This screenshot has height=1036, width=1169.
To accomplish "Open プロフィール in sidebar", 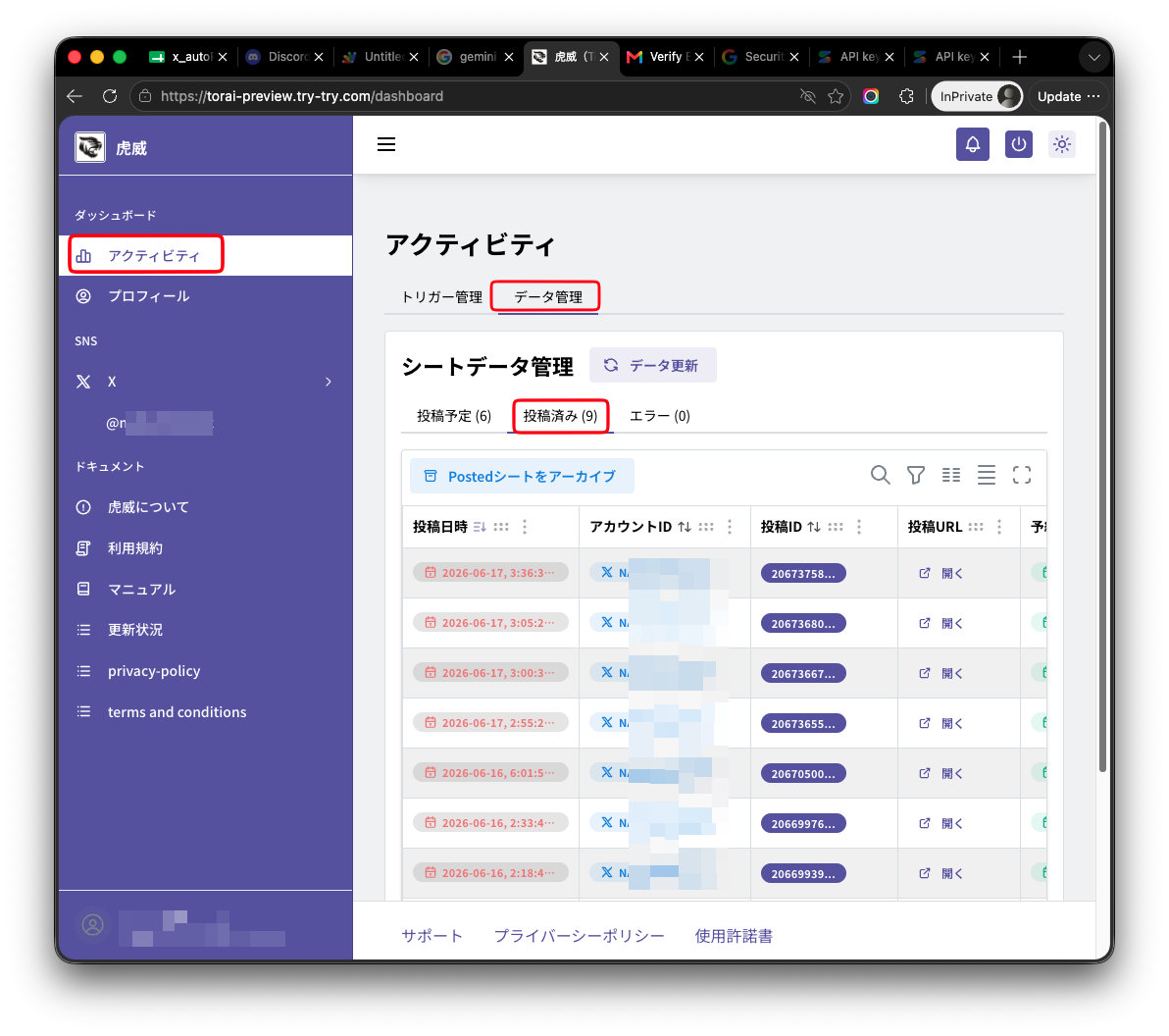I will click(205, 296).
